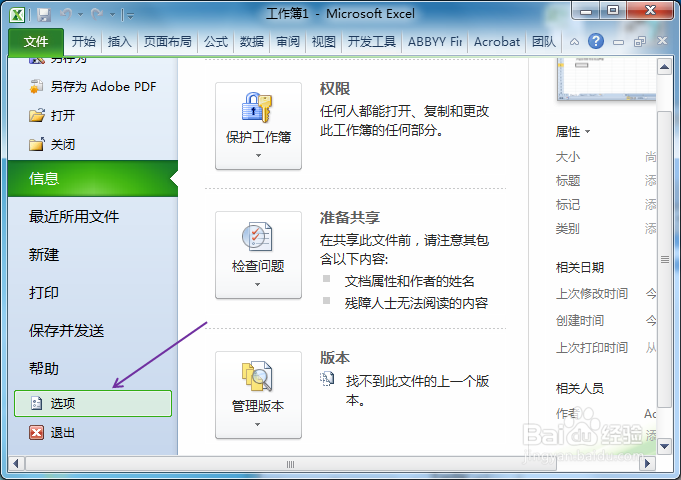The height and width of the screenshot is (480, 681).
Task: Open the Redo history dropdown arrow
Action: point(112,15)
